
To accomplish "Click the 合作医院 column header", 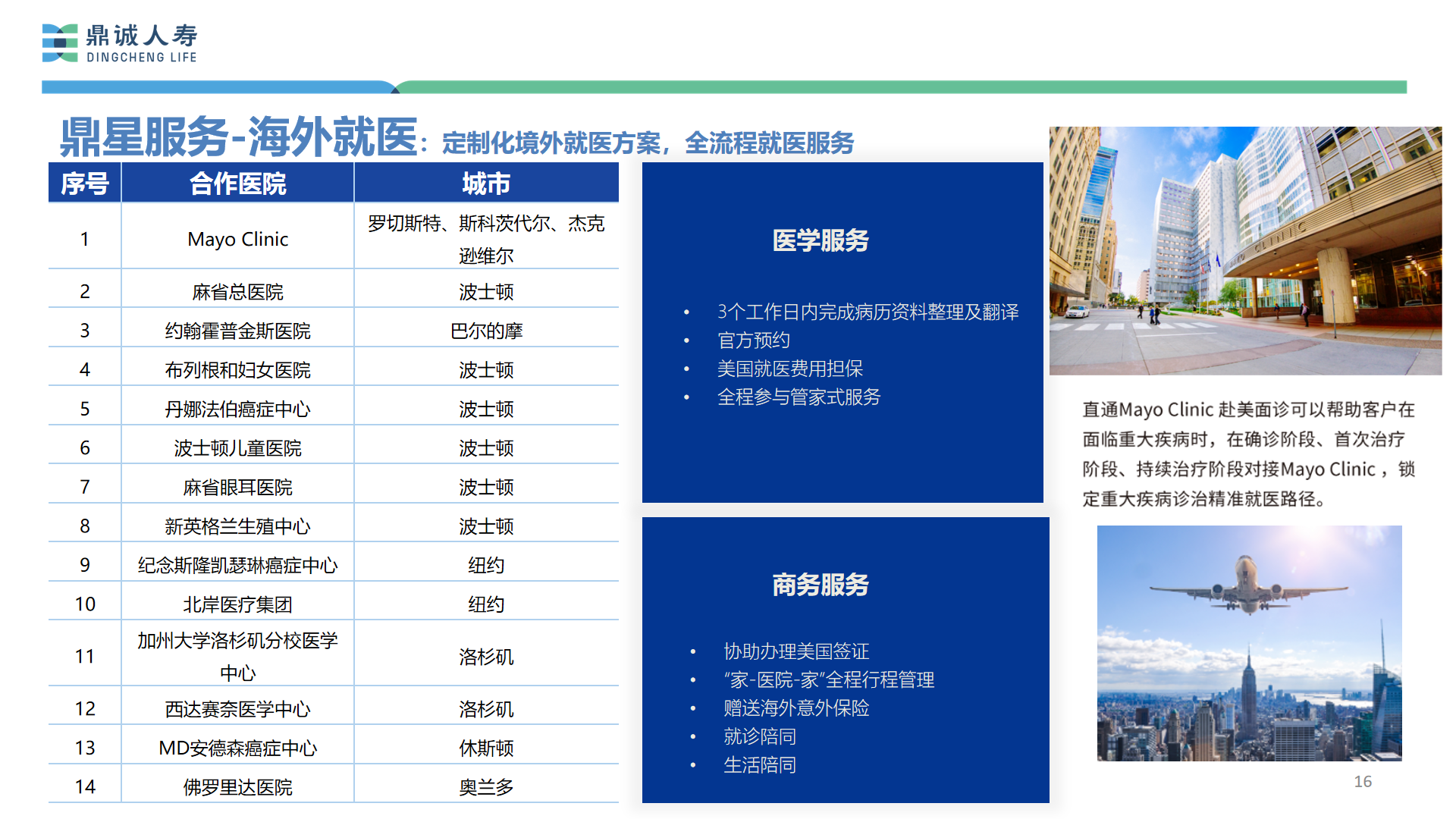I will (237, 184).
